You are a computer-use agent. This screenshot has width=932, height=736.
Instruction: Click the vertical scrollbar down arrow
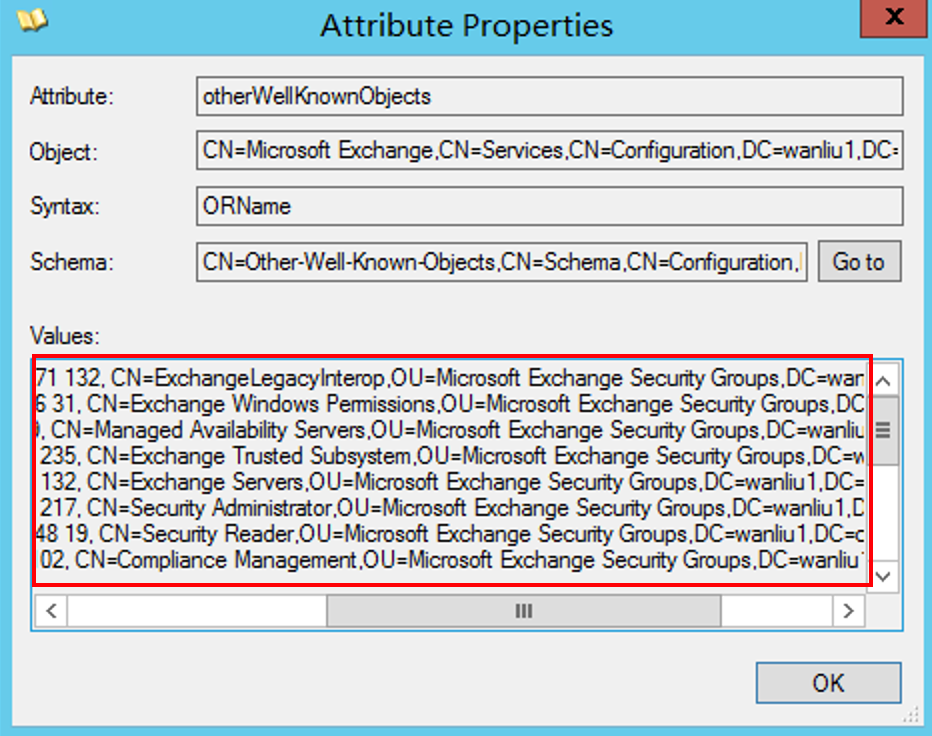click(883, 576)
